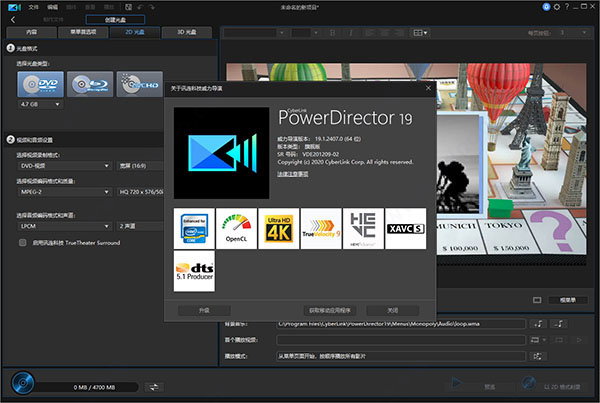600x403 pixels.
Task: Open the legal notices link
Action: [x=293, y=174]
